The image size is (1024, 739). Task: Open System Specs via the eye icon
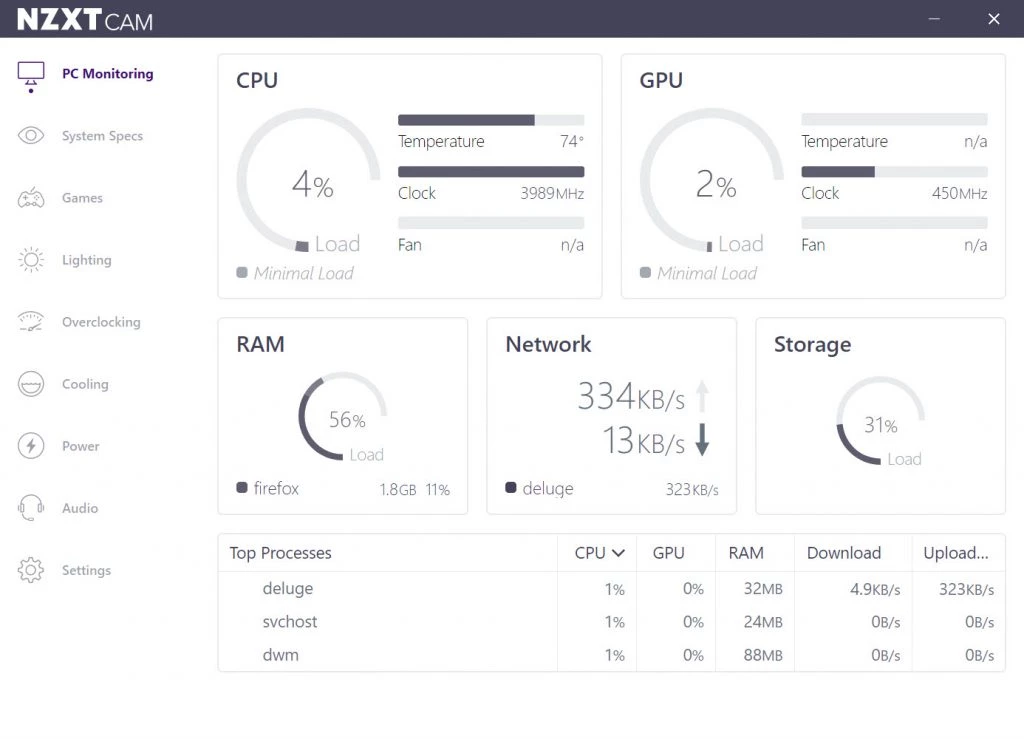[31, 136]
